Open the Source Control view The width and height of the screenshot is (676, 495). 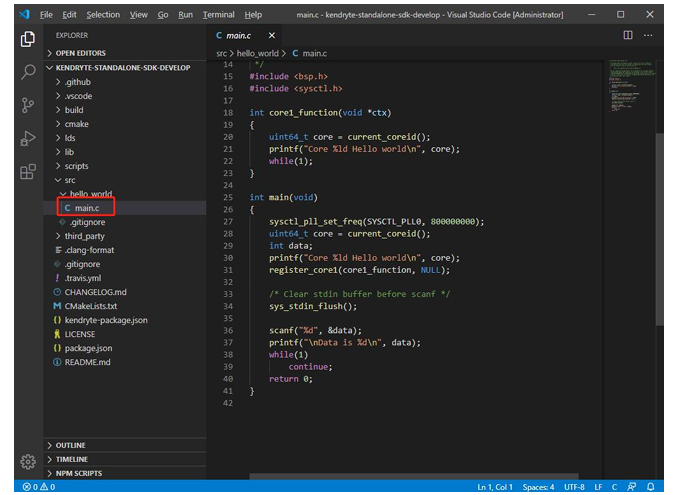(28, 105)
